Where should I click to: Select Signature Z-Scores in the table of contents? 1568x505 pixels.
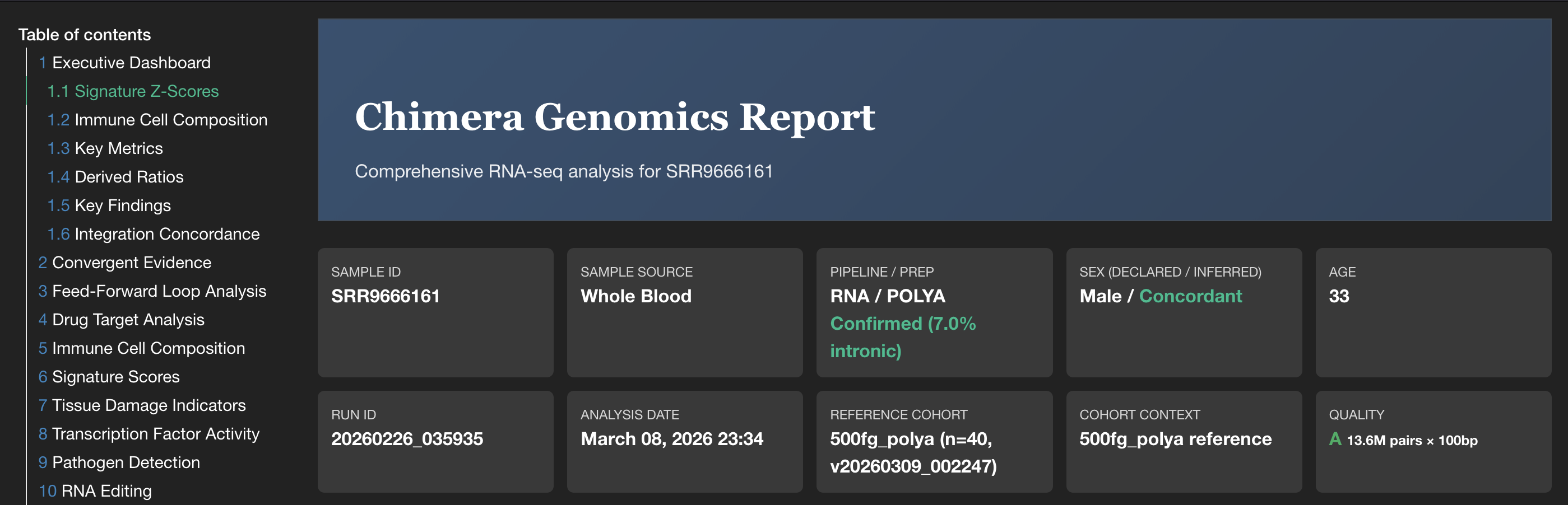pyautogui.click(x=146, y=91)
